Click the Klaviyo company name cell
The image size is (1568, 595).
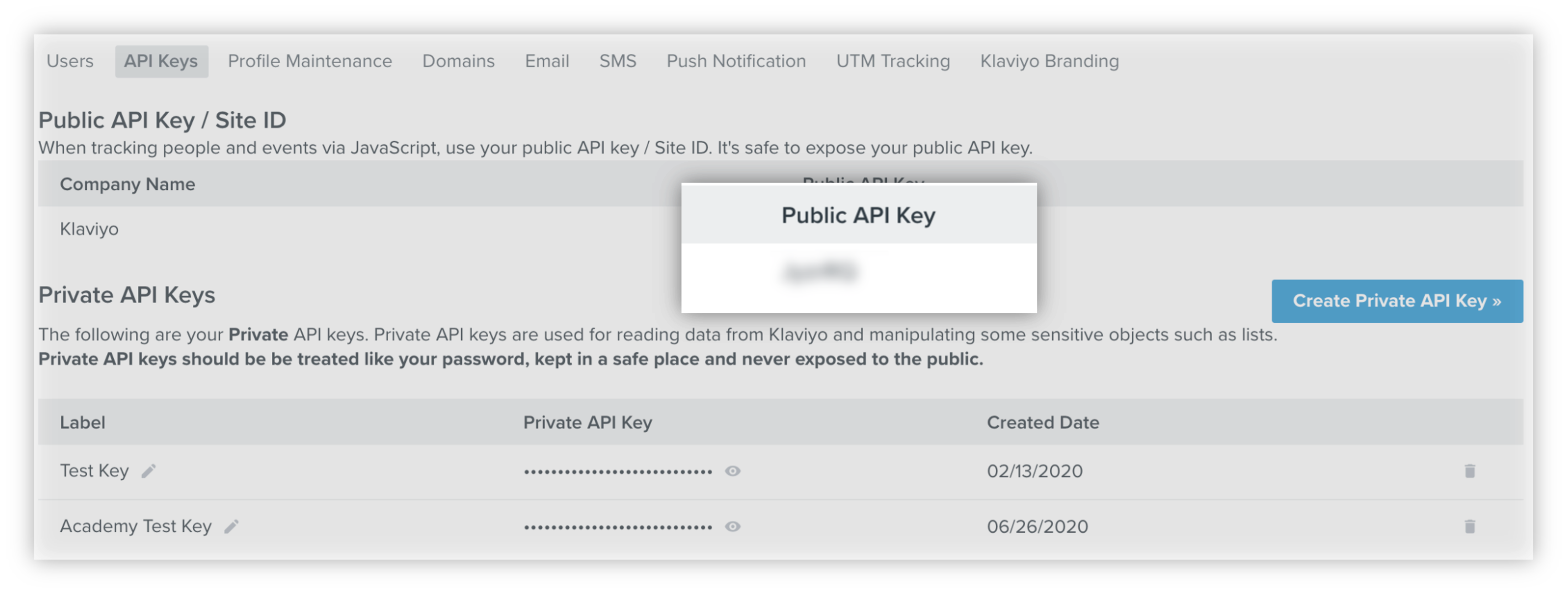[89, 229]
